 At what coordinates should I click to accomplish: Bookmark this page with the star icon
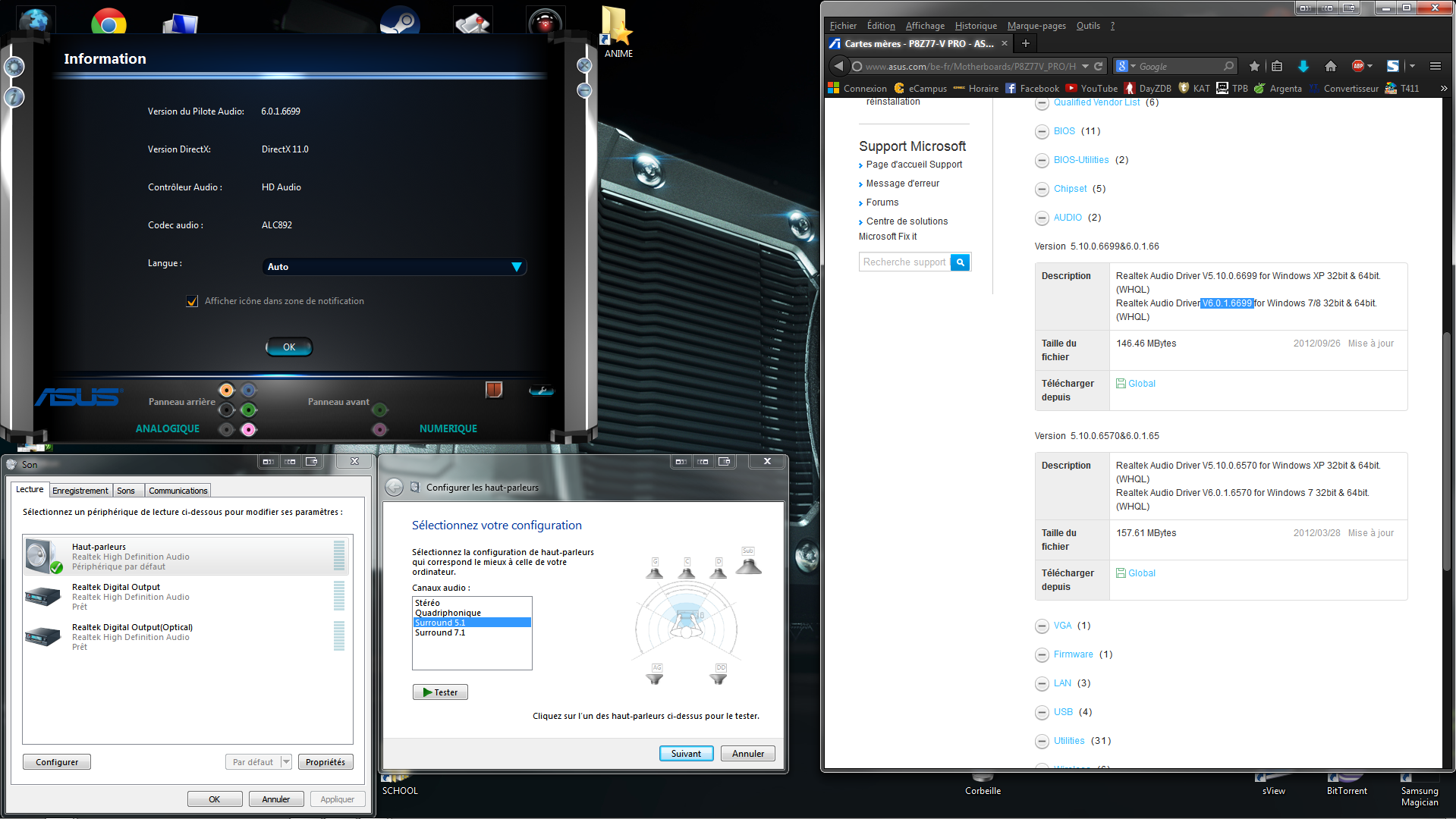[1254, 67]
